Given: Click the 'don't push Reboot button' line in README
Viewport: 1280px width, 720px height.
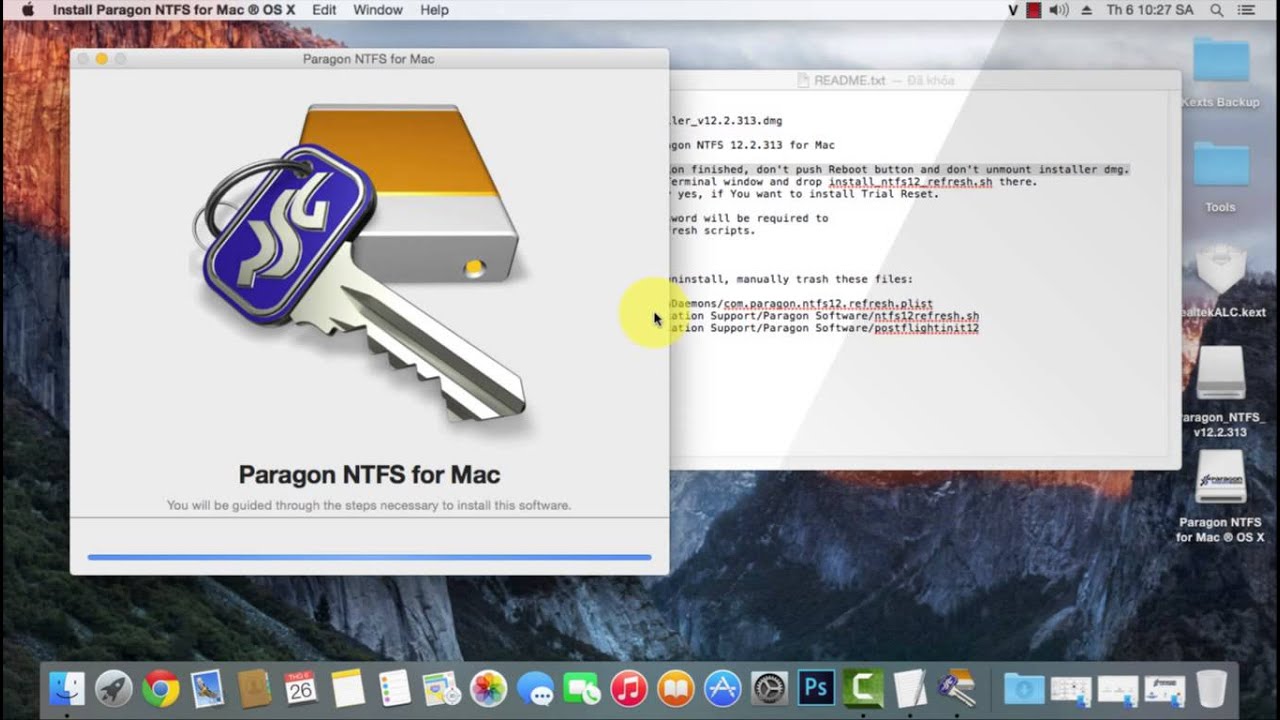Looking at the screenshot, I should pos(899,170).
